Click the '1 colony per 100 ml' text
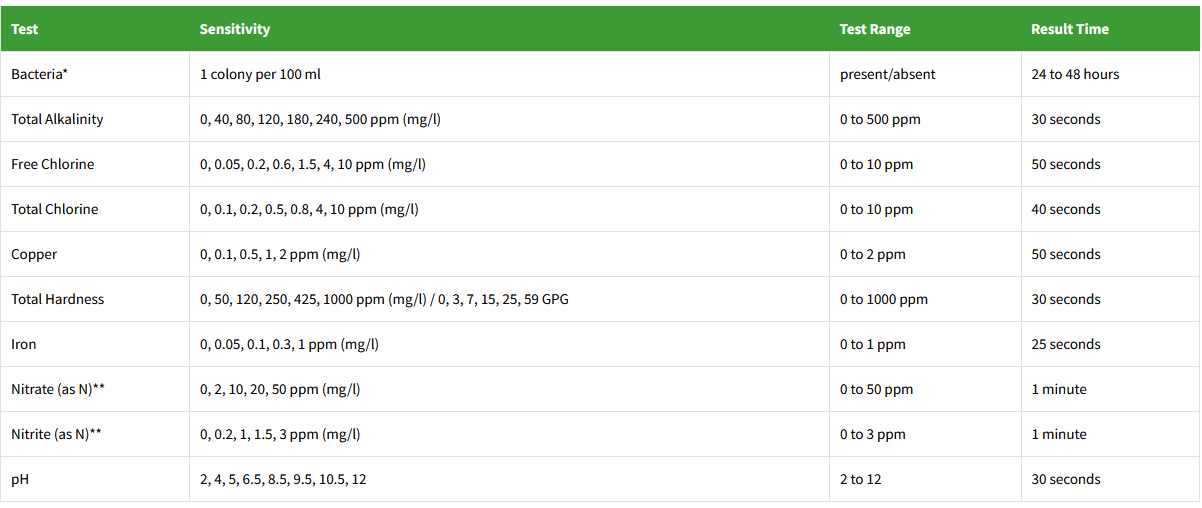Viewport: 1202px width, 508px height. tap(260, 74)
